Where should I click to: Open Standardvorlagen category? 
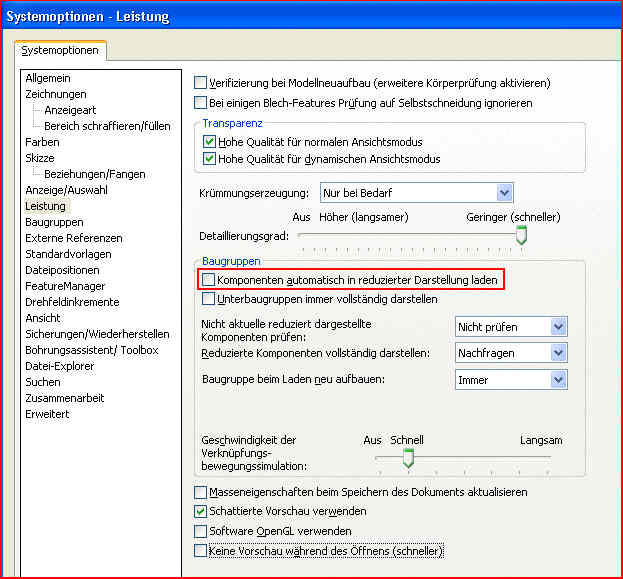pos(68,254)
